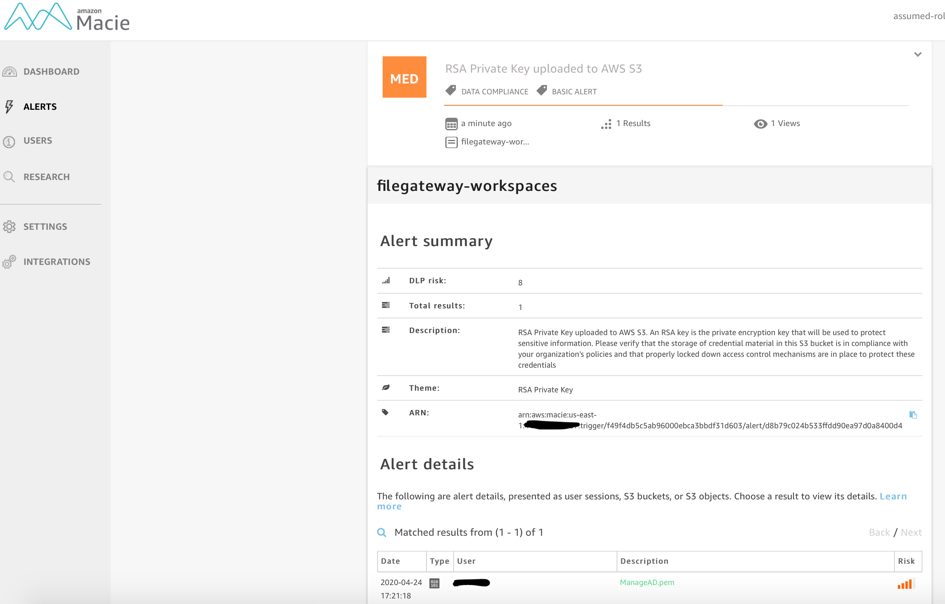
Task: Open the Learn more link
Action: click(893, 496)
